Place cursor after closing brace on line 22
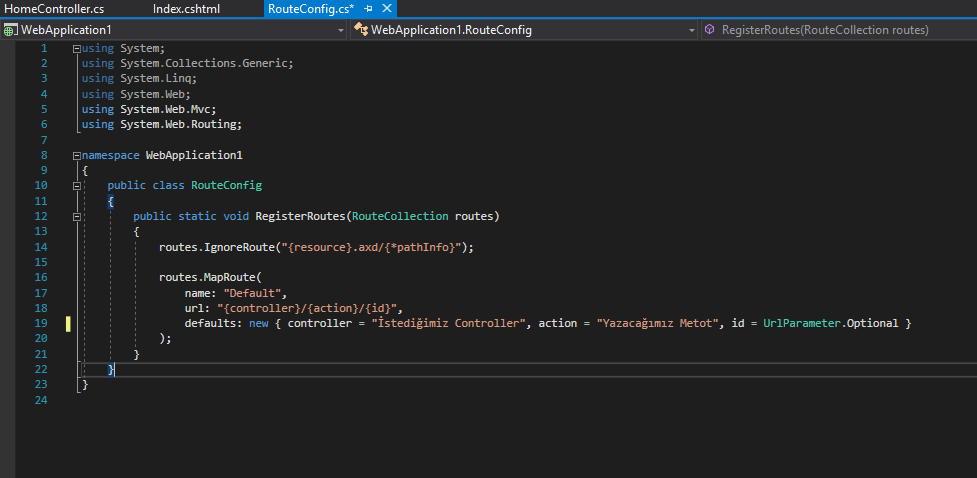The width and height of the screenshot is (977, 478). click(x=115, y=369)
